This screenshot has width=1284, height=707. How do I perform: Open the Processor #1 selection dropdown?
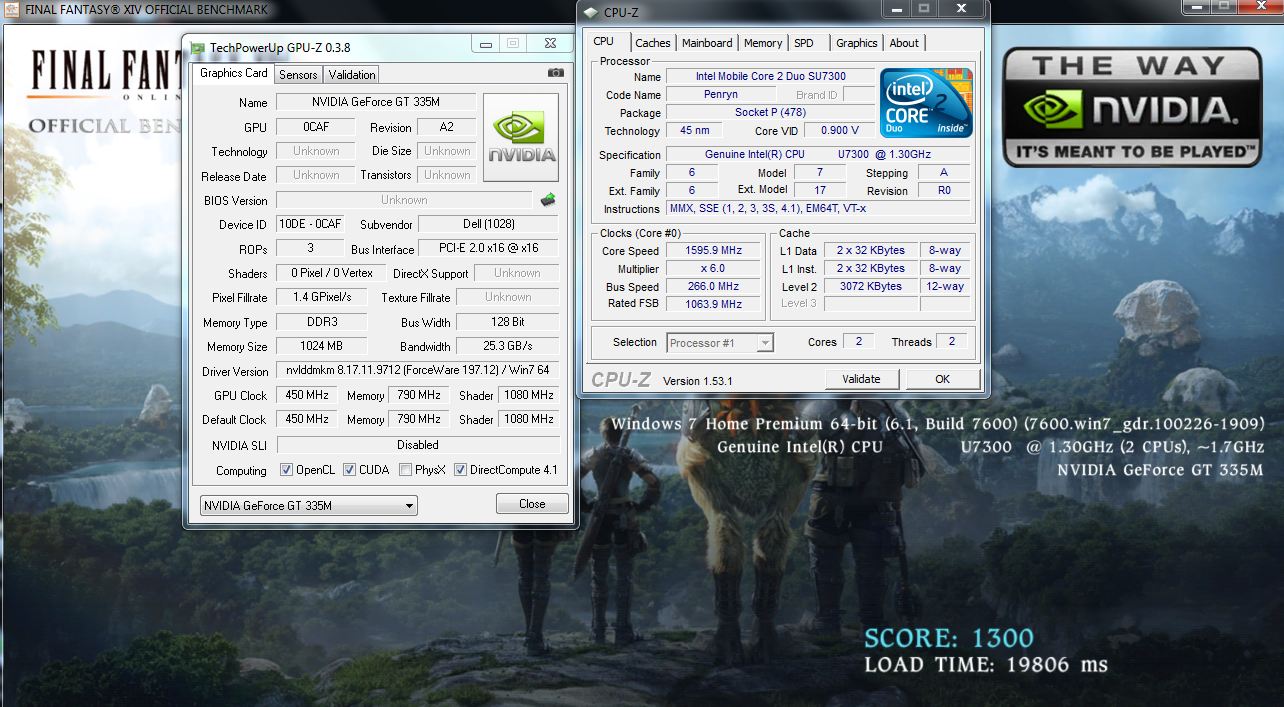[720, 343]
